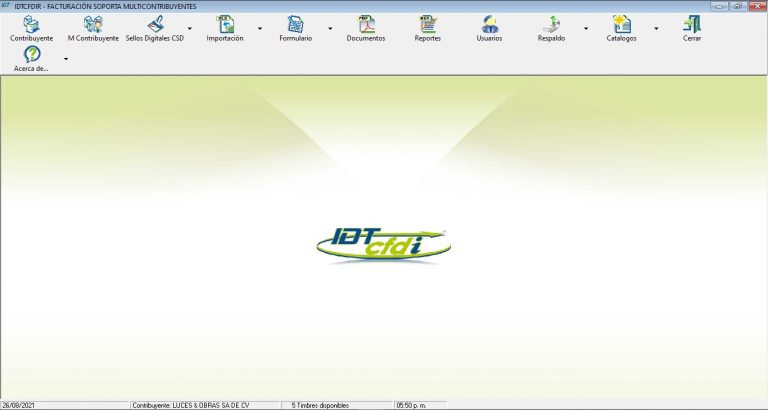Click the Respaldo backup icon
The height and width of the screenshot is (410, 768).
coord(552,24)
